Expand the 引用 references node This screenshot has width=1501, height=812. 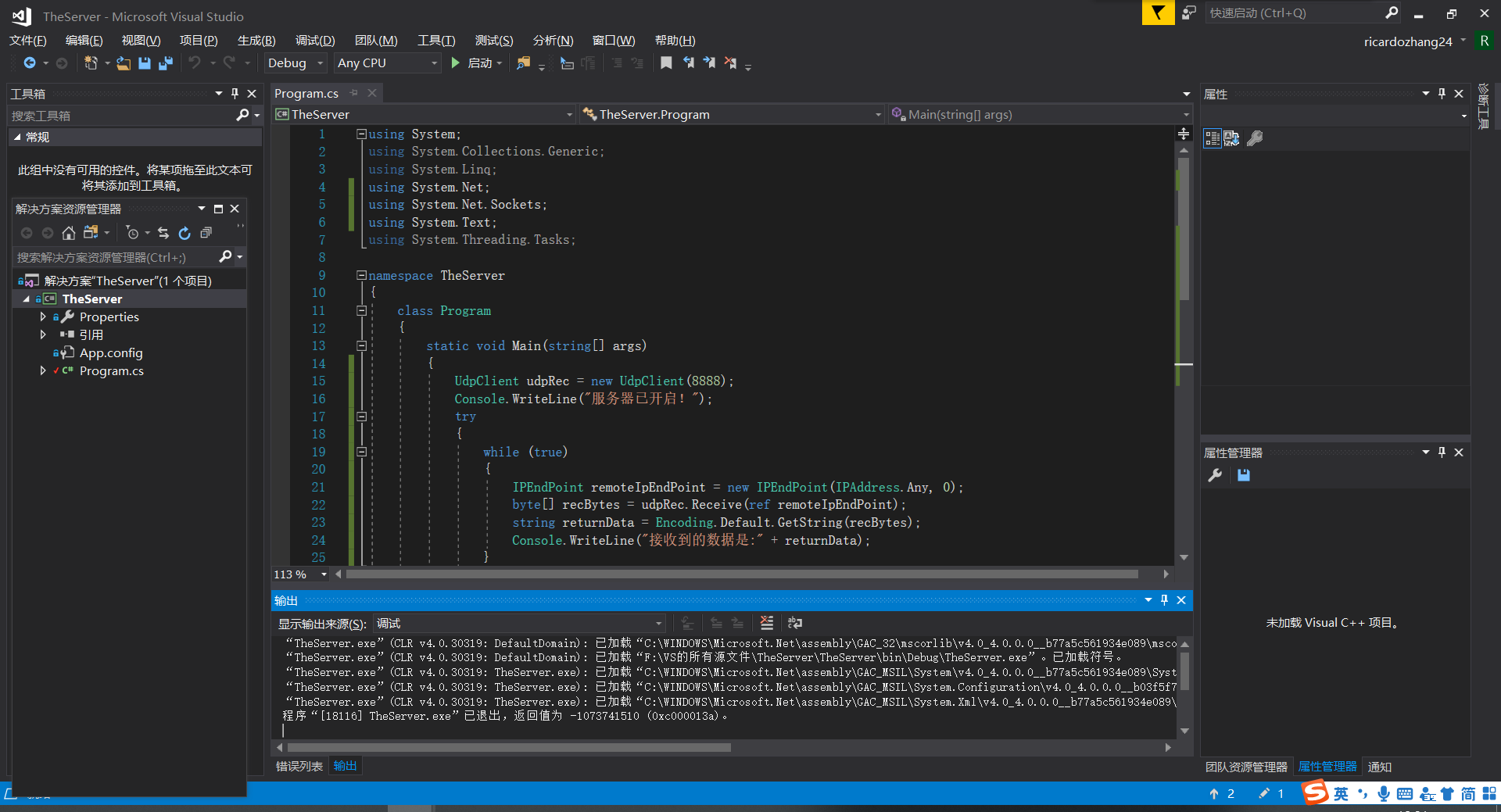click(x=43, y=334)
